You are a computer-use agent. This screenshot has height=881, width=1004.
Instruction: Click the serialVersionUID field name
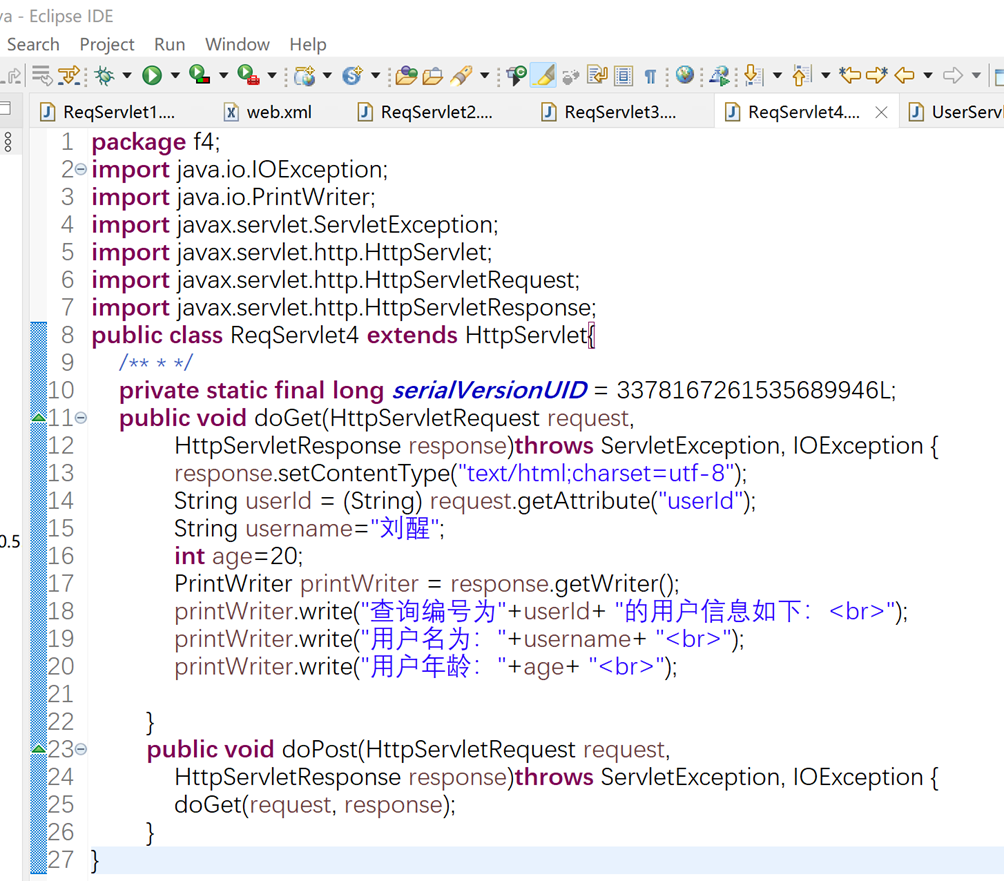pos(490,390)
